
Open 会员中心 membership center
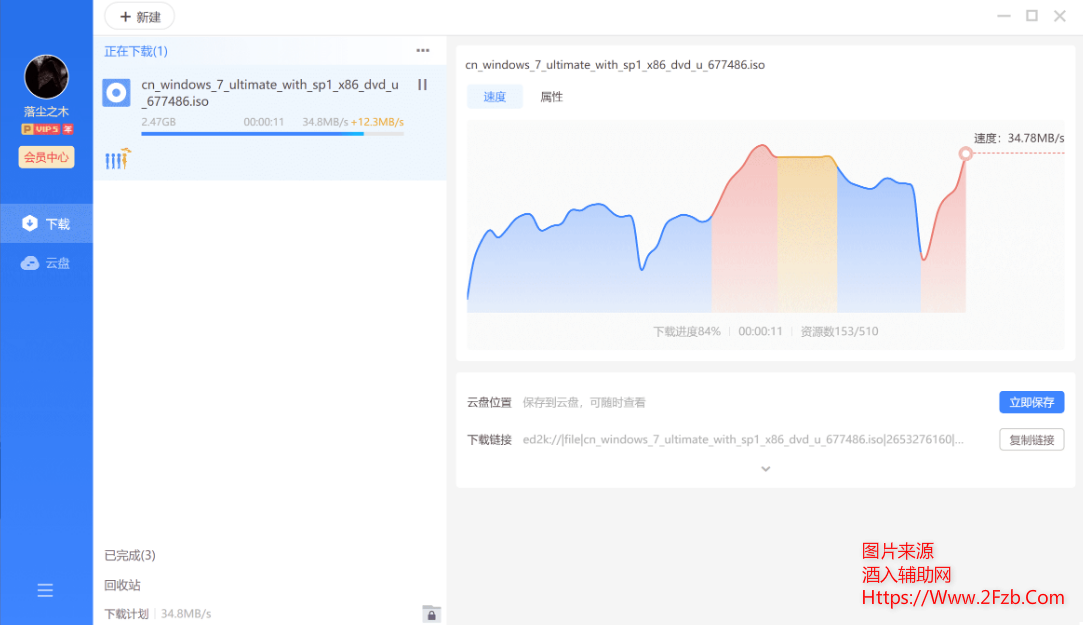click(x=46, y=157)
